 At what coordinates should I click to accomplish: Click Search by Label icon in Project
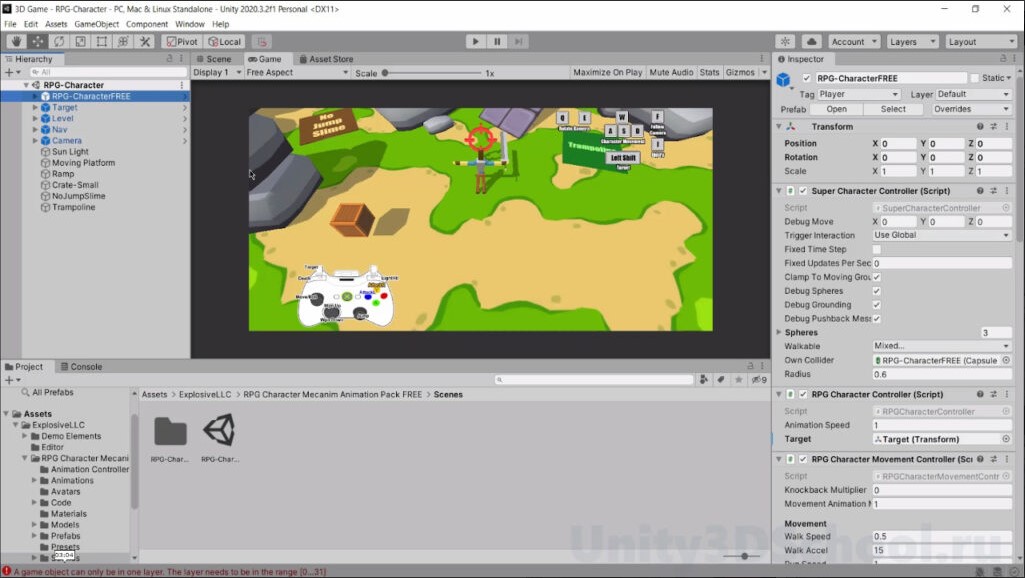(x=720, y=379)
